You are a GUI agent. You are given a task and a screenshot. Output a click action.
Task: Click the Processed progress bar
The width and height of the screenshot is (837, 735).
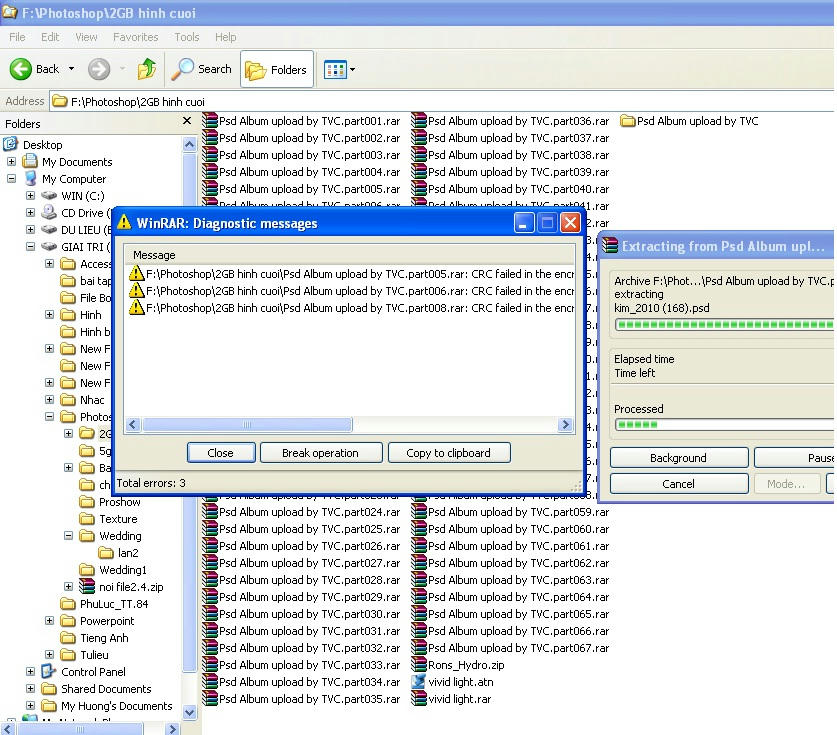[x=724, y=424]
